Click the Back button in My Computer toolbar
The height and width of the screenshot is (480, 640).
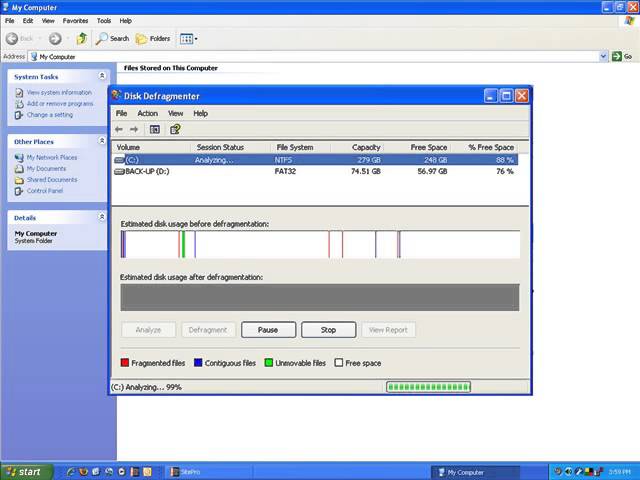pyautogui.click(x=19, y=38)
